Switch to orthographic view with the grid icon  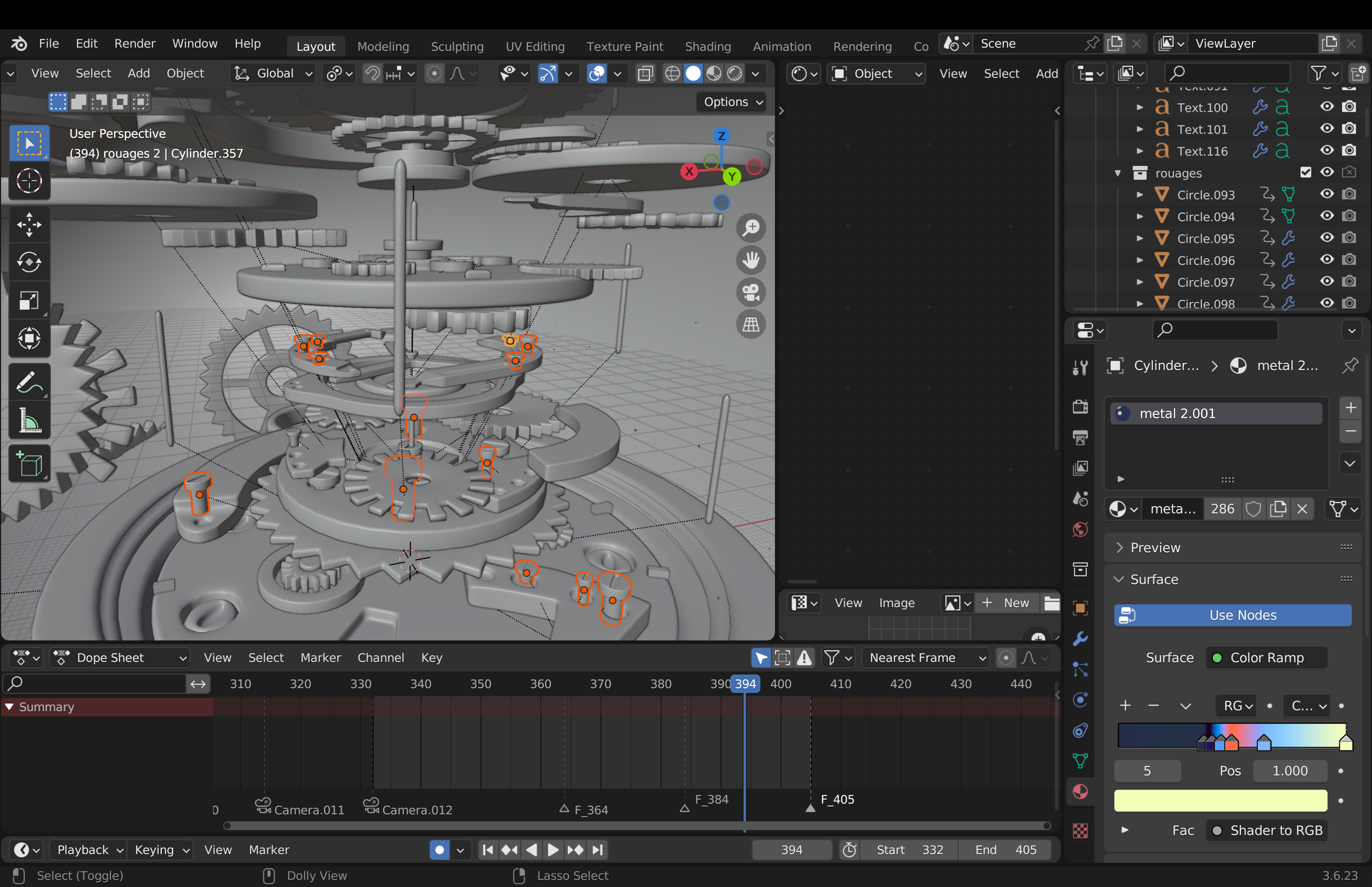pos(751,324)
